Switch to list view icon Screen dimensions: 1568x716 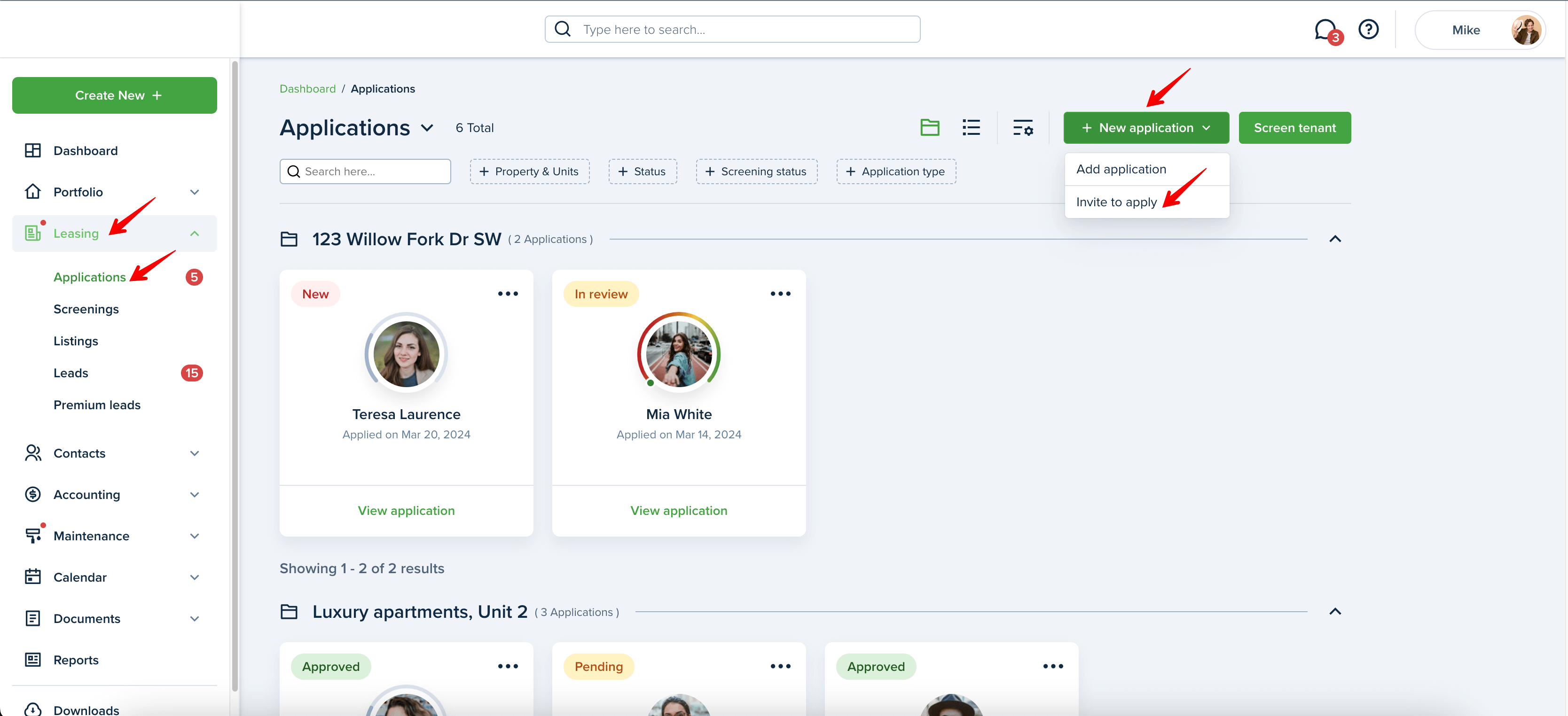coord(971,128)
